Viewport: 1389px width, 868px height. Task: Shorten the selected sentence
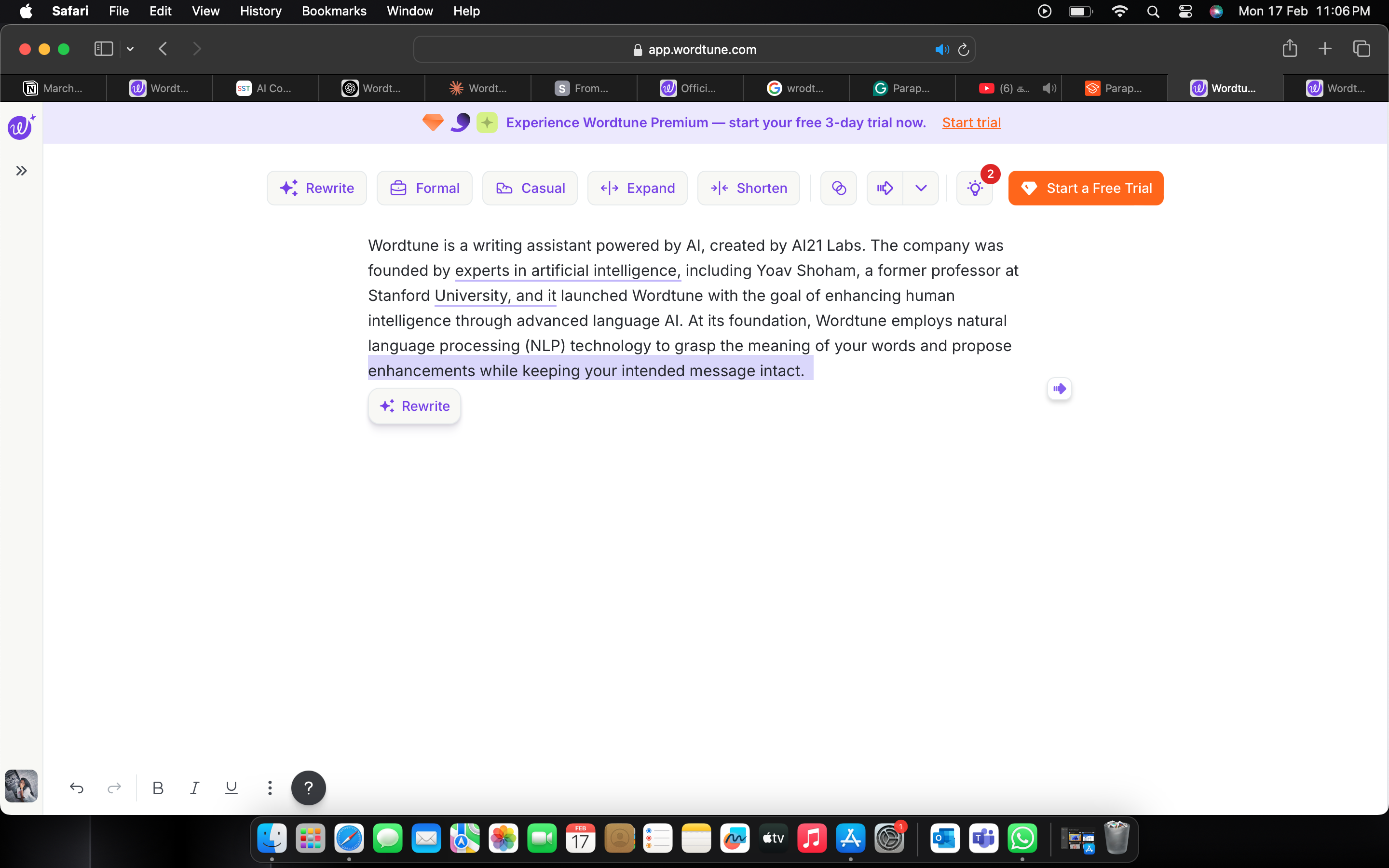click(749, 188)
